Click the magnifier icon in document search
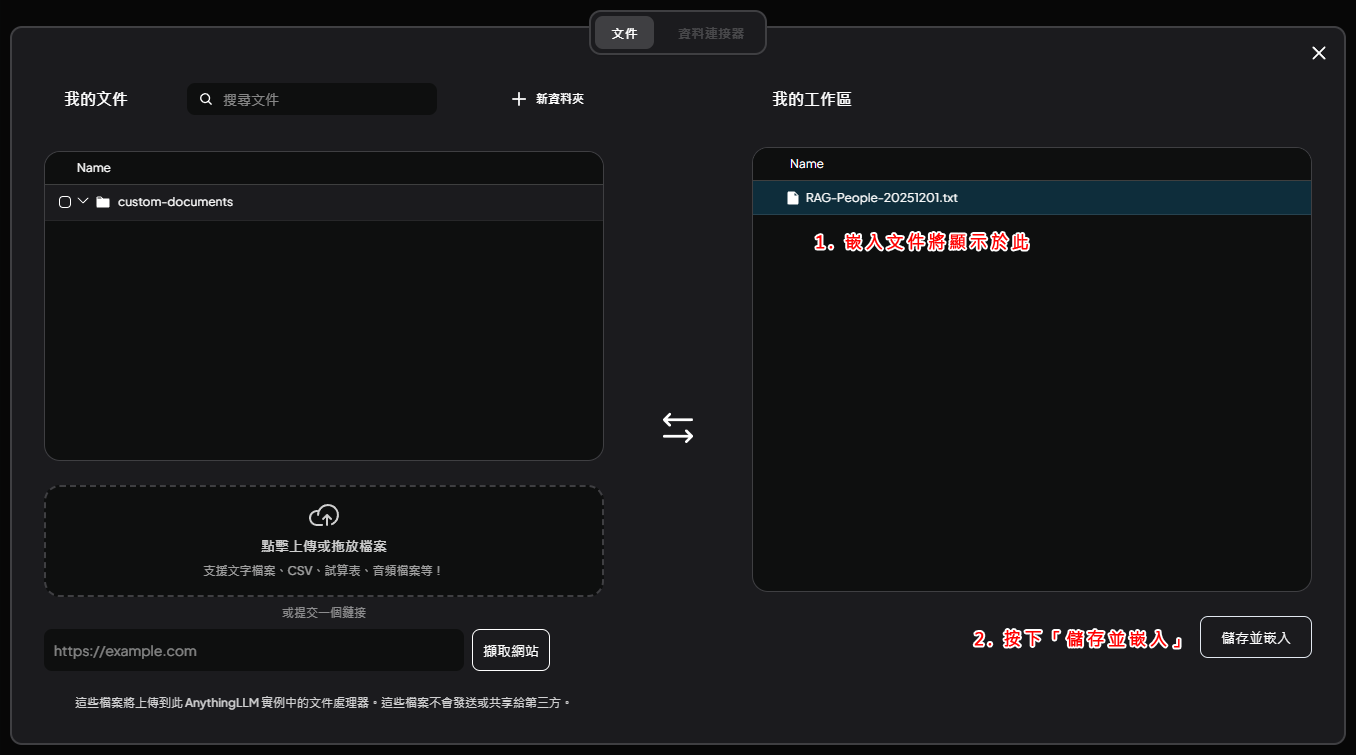 point(206,100)
